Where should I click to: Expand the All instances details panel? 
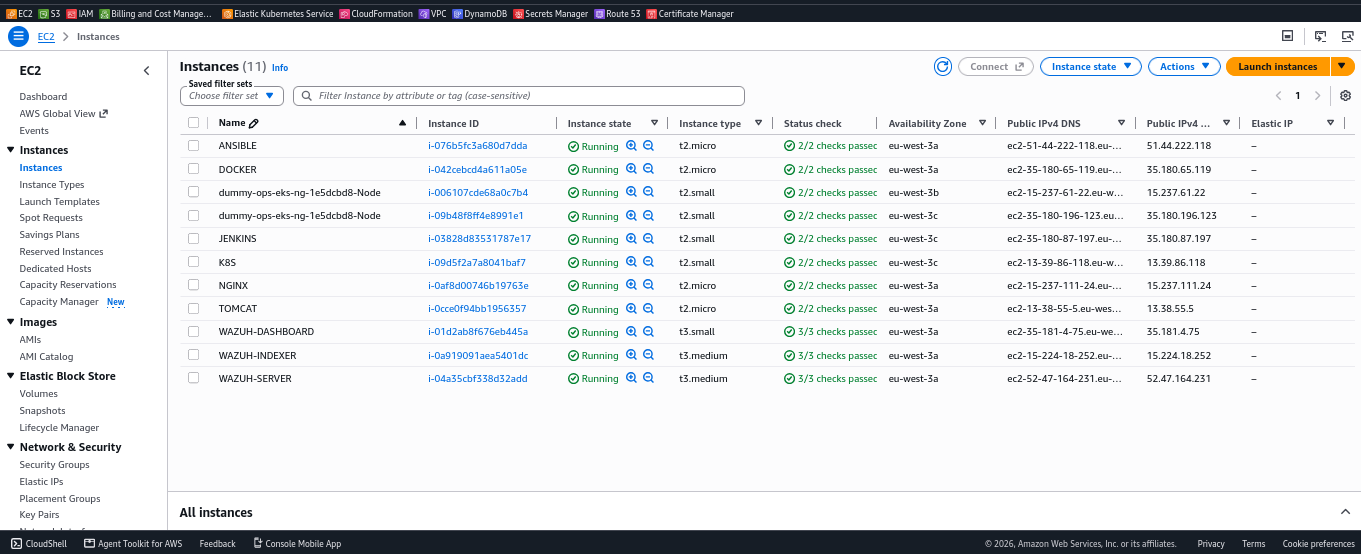point(1345,512)
